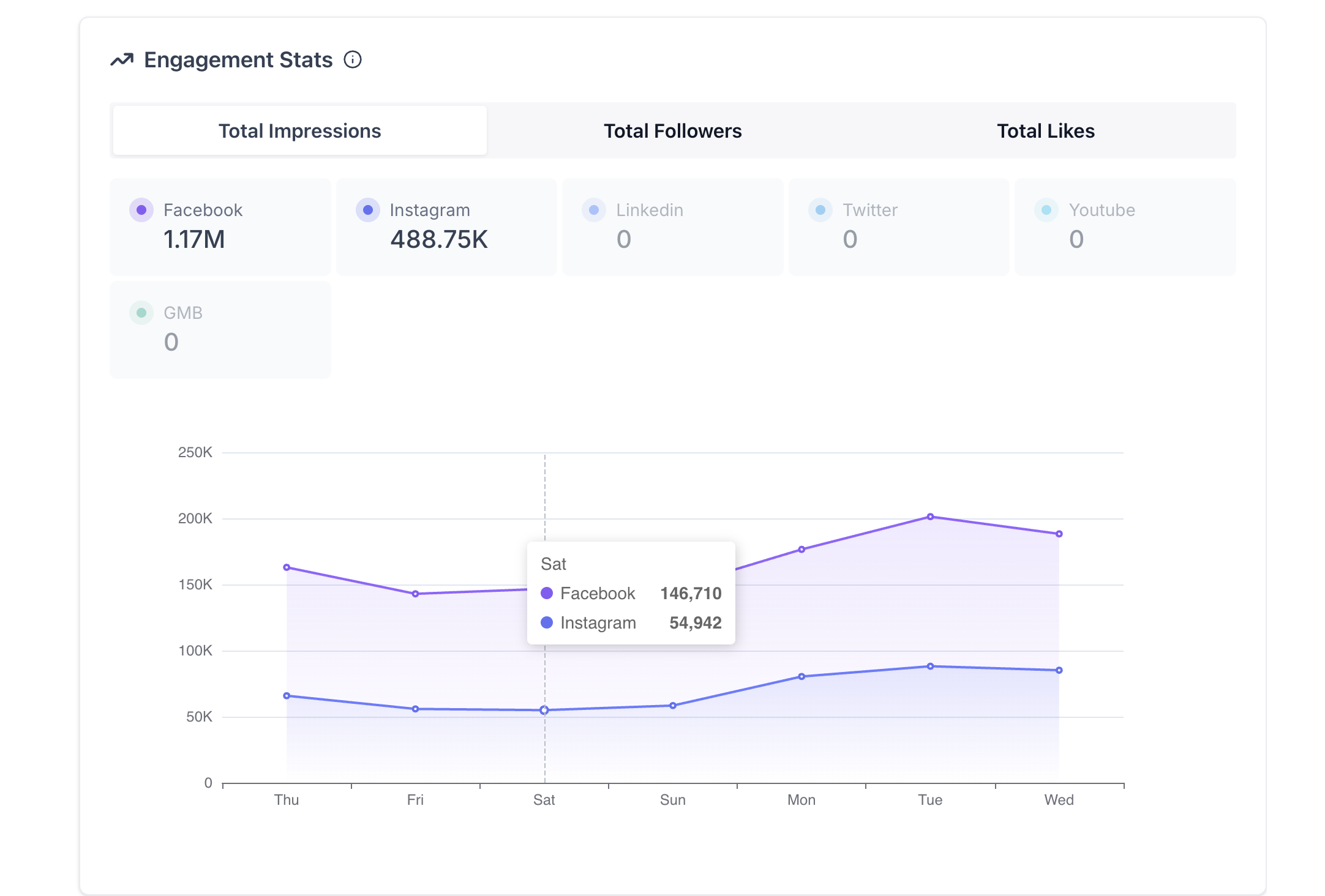Viewport: 1325px width, 896px height.
Task: Toggle the Facebook series card
Action: tap(220, 226)
